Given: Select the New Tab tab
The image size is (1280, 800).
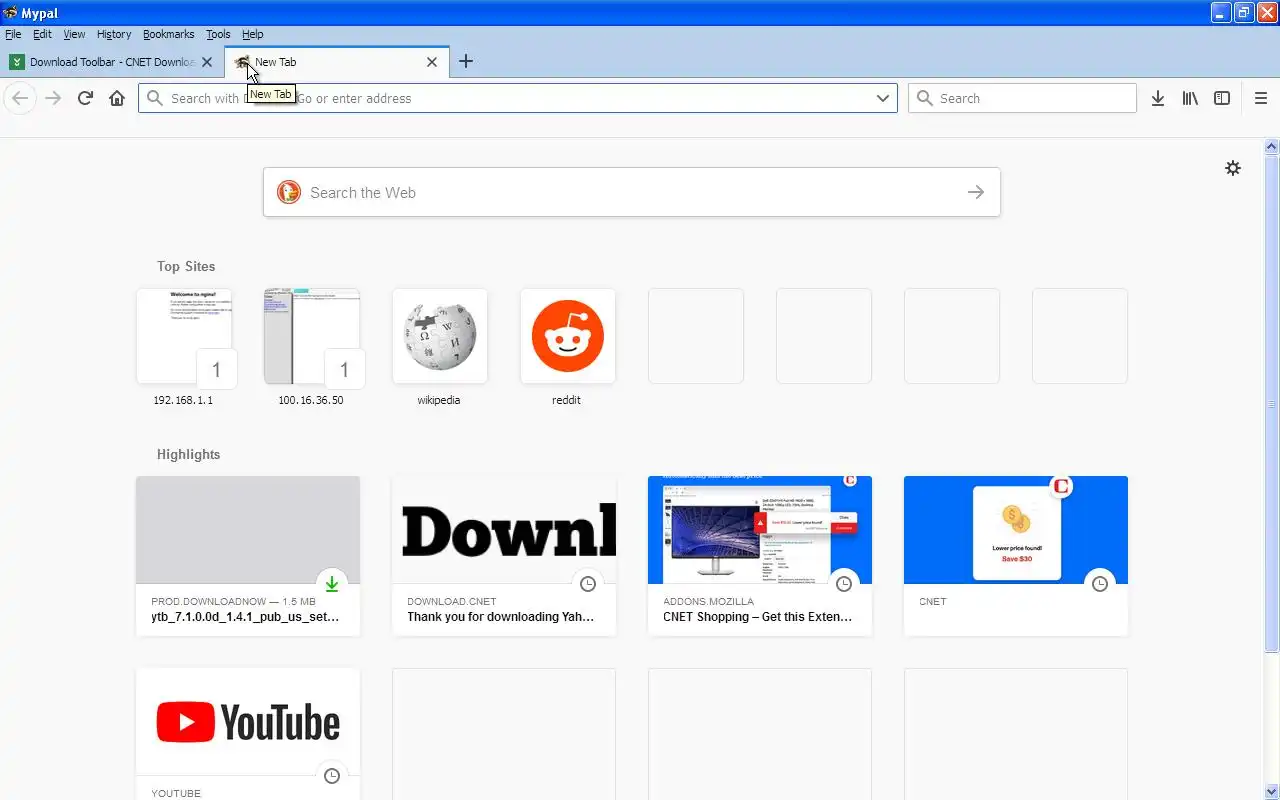Looking at the screenshot, I should (337, 62).
